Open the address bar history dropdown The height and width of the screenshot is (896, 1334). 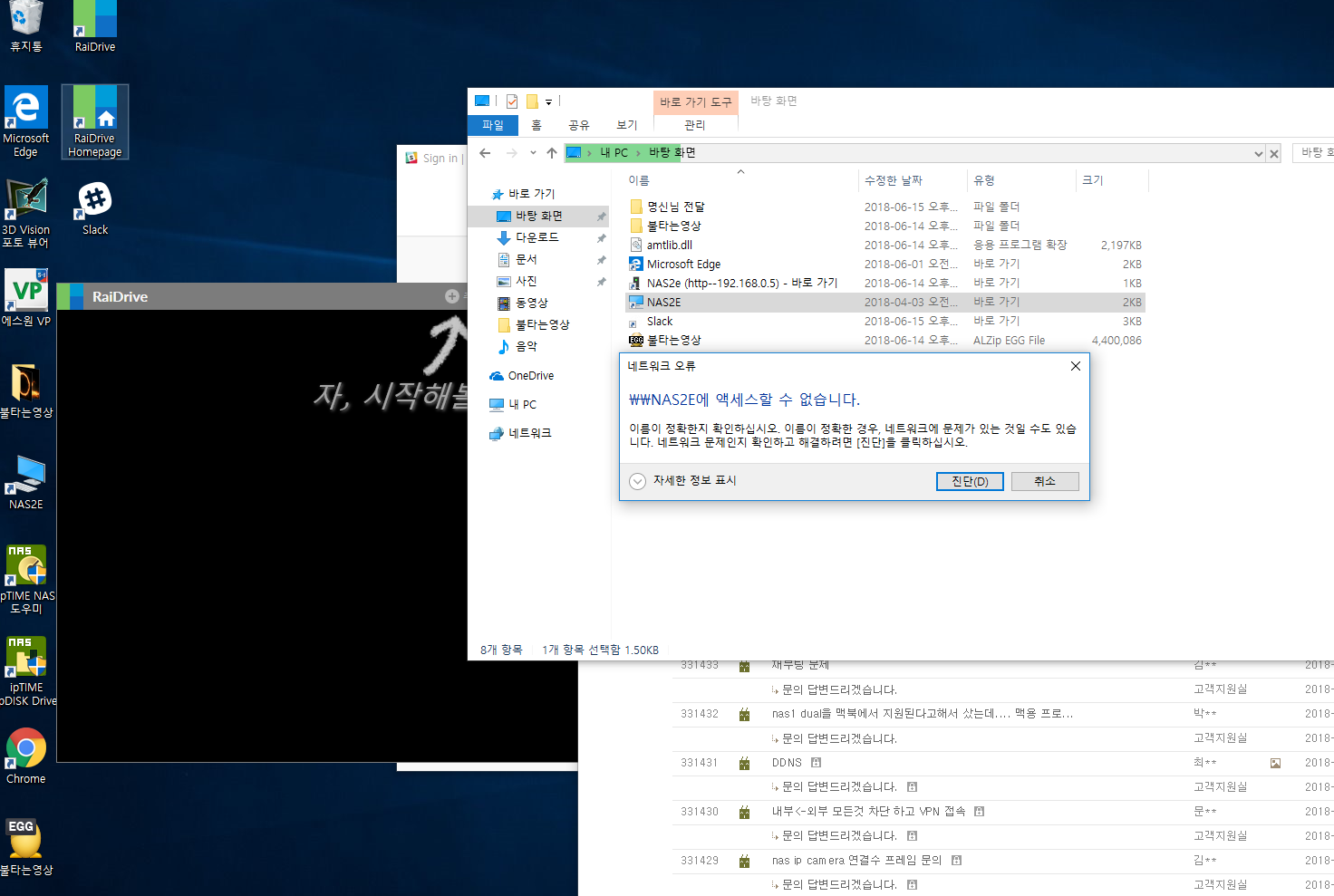point(1258,153)
